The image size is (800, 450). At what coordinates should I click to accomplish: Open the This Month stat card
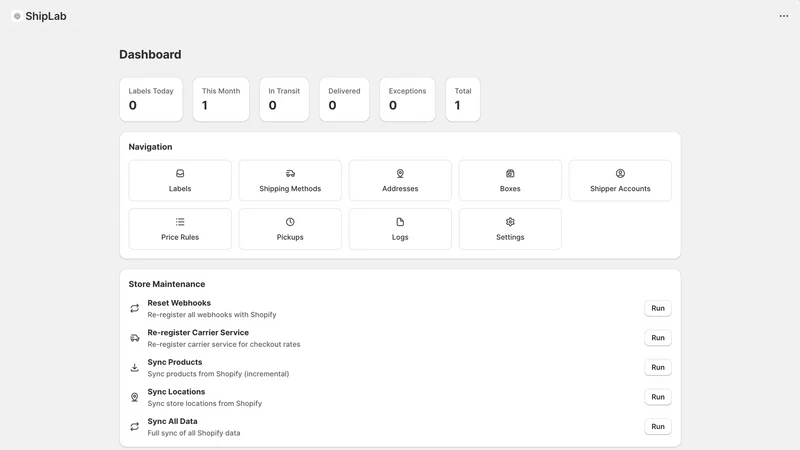[x=221, y=99]
